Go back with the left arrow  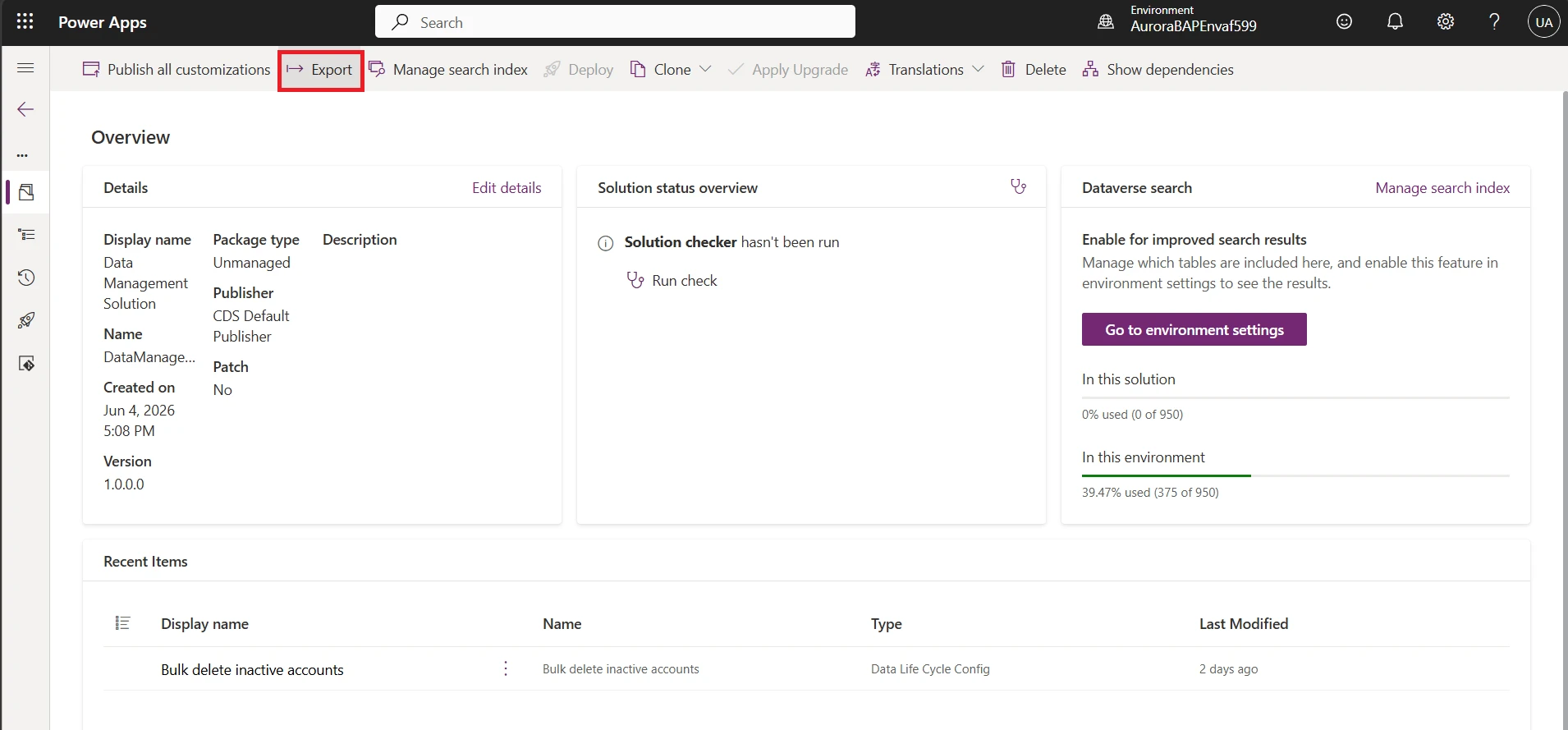click(25, 109)
